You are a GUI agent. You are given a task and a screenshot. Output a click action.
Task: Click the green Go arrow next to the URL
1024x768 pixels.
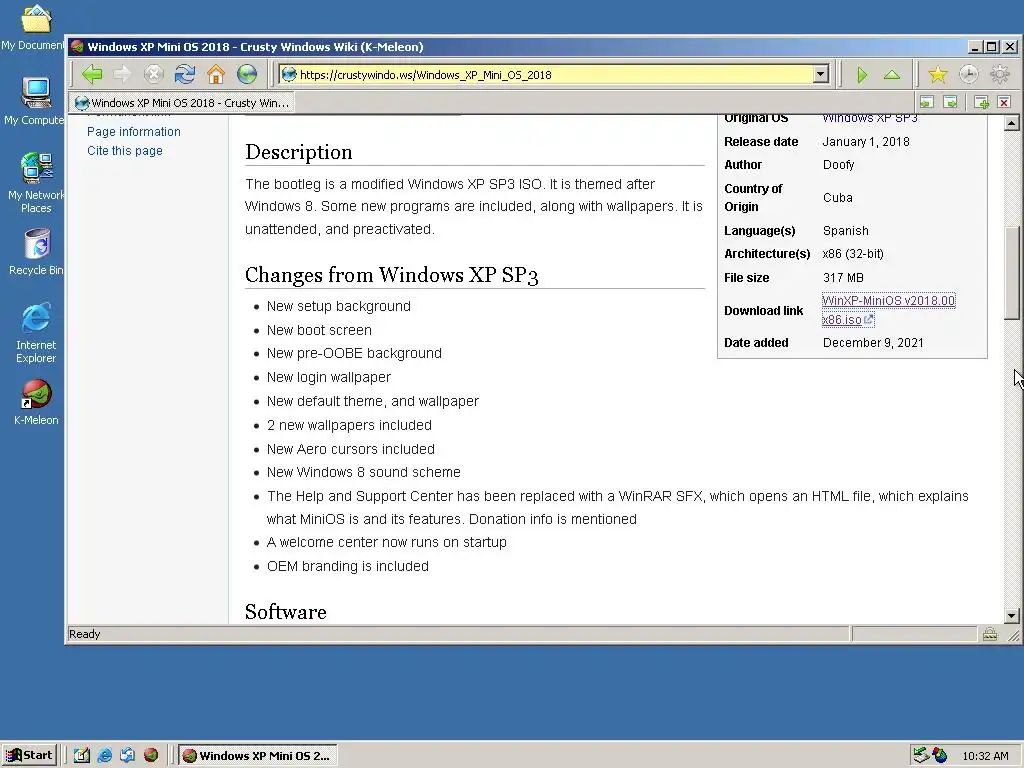click(862, 75)
